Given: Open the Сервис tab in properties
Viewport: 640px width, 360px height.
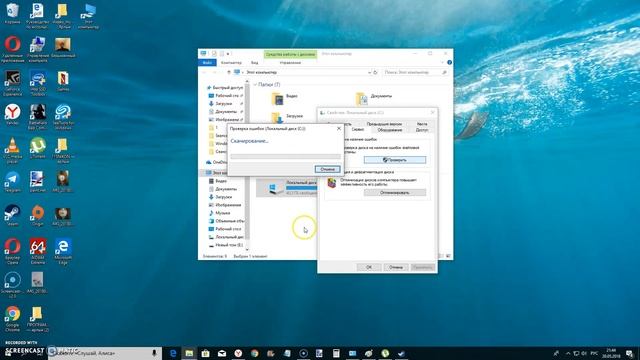Looking at the screenshot, I should coord(358,129).
